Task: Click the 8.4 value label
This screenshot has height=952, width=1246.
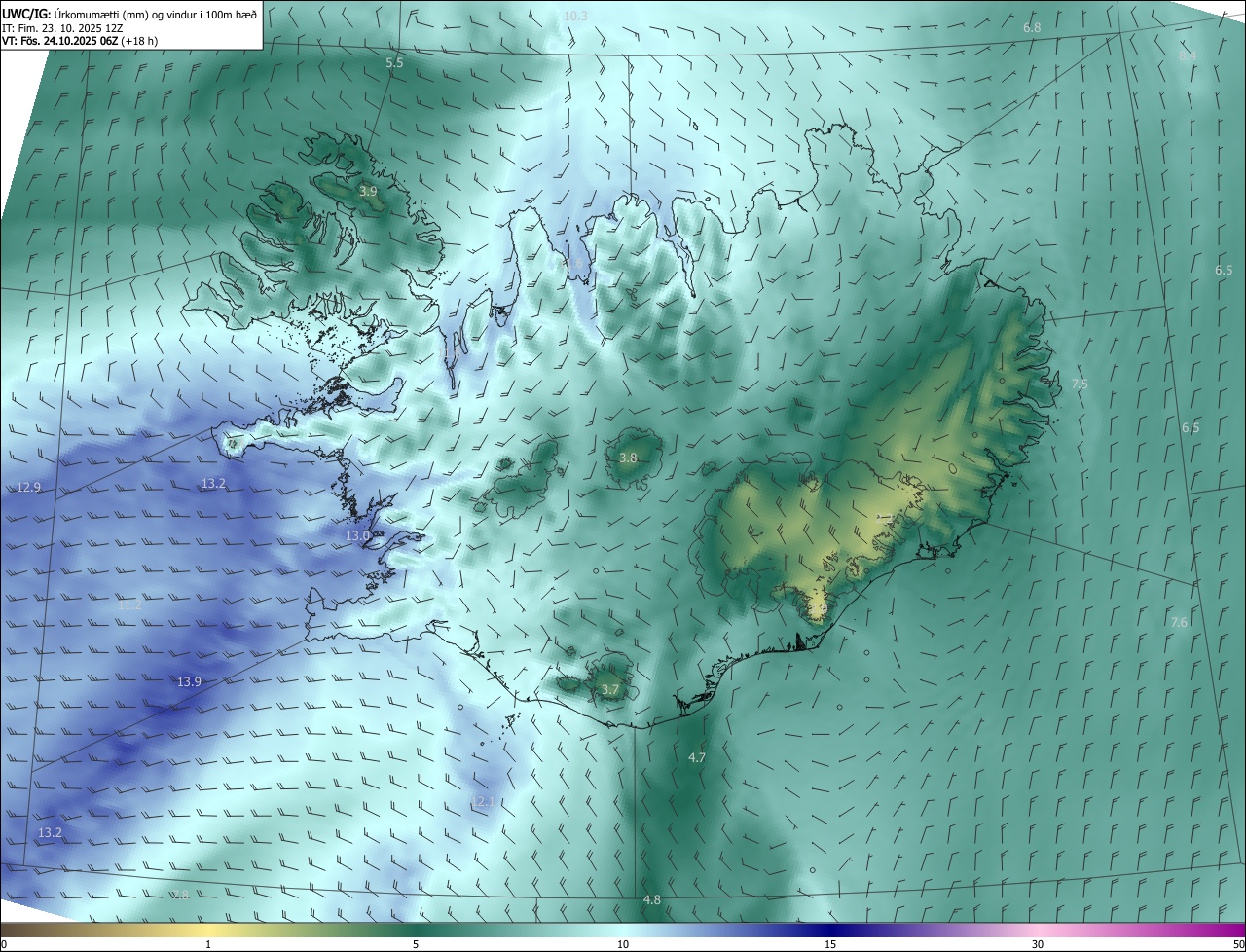Action: (1188, 56)
